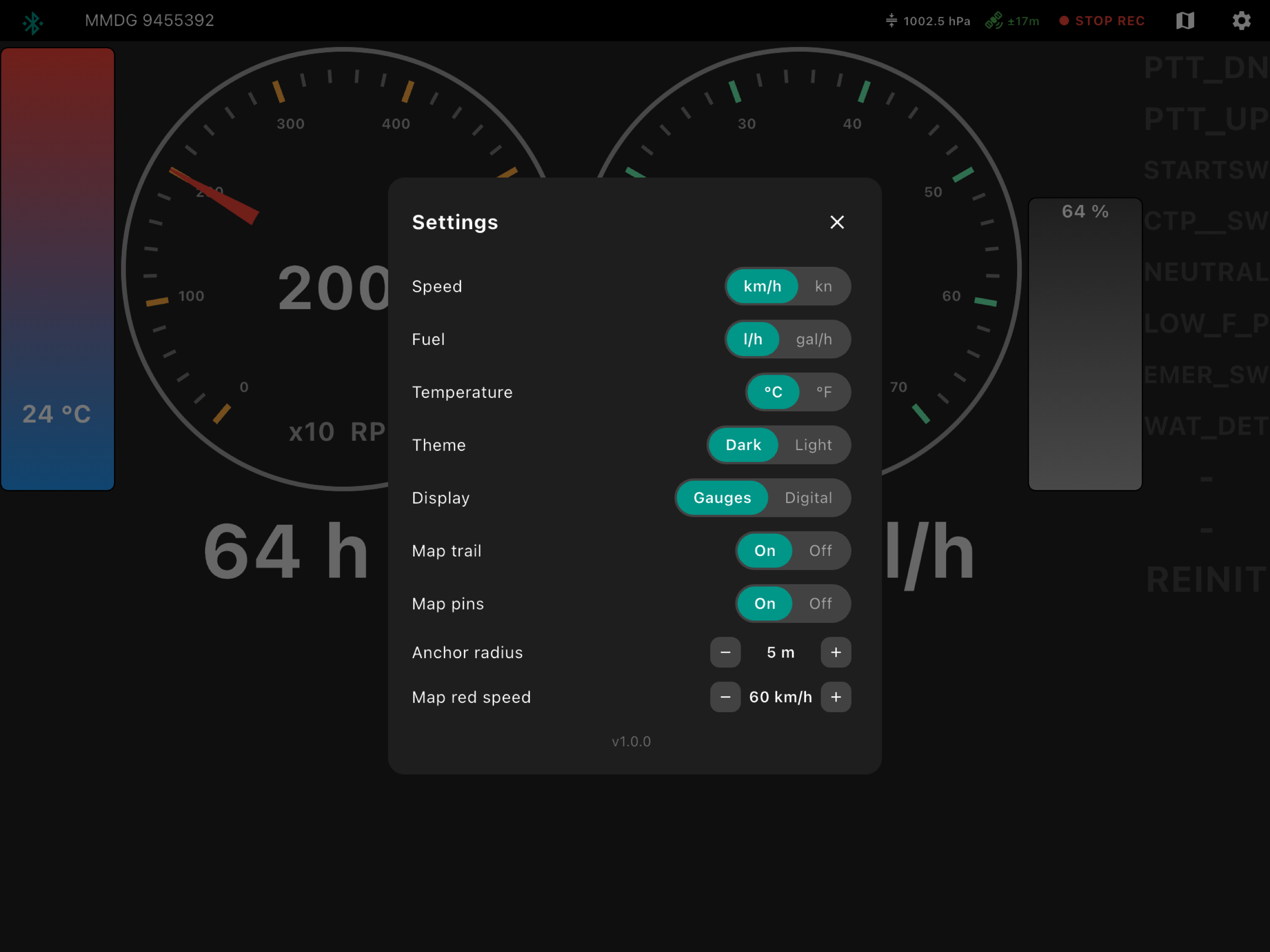Click the PTT_UP status label

[1206, 119]
